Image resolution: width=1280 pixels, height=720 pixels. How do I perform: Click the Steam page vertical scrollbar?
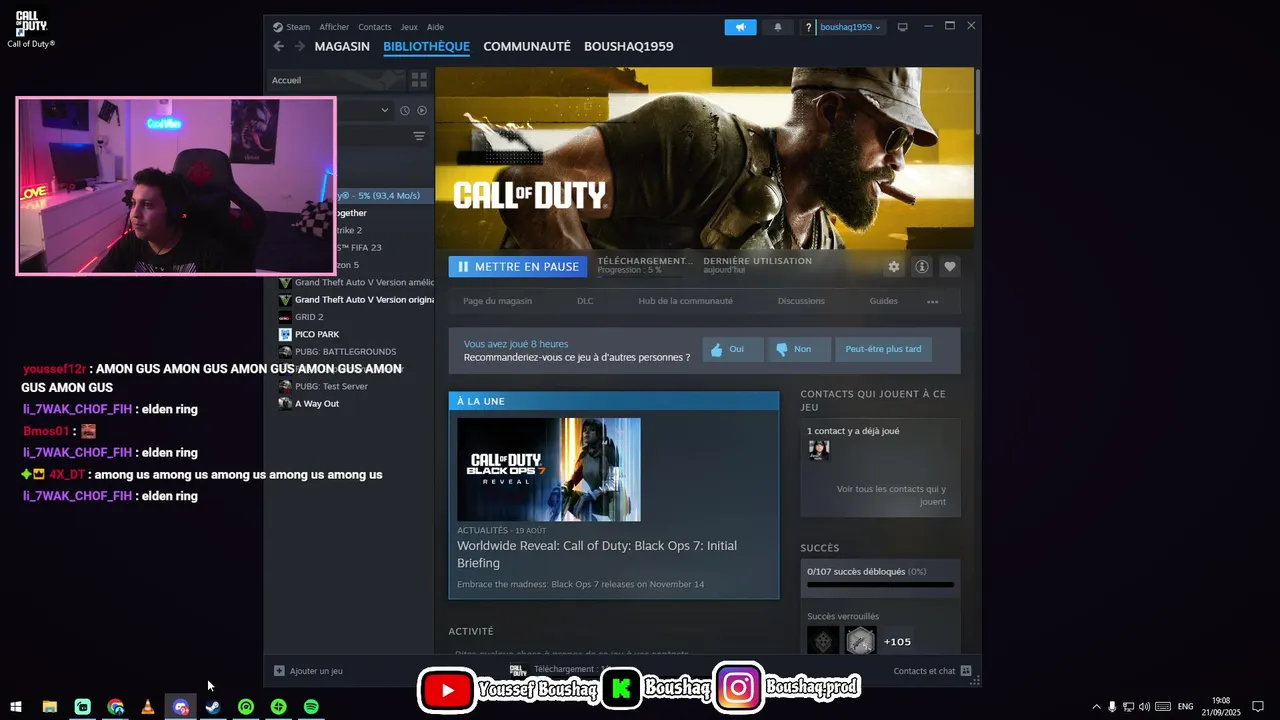point(978,100)
